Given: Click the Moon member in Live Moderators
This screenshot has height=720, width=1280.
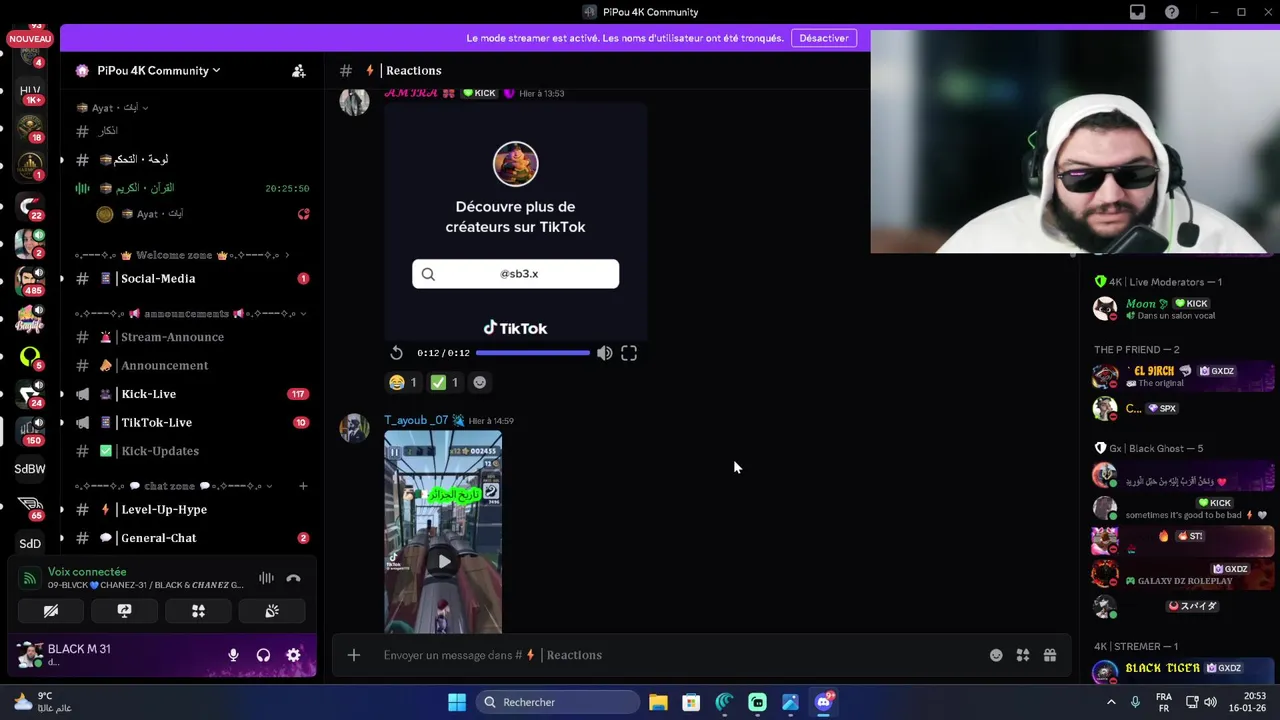Looking at the screenshot, I should click(x=1183, y=309).
